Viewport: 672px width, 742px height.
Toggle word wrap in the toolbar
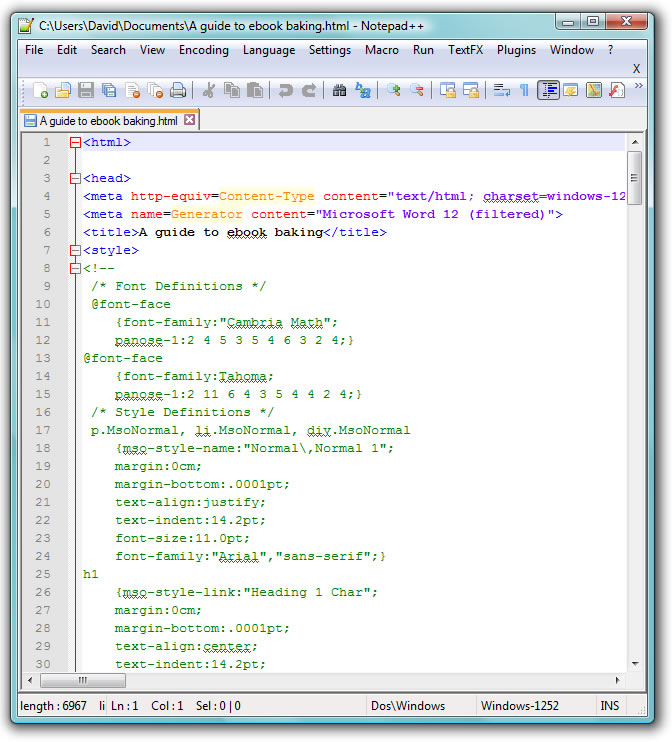tap(501, 91)
